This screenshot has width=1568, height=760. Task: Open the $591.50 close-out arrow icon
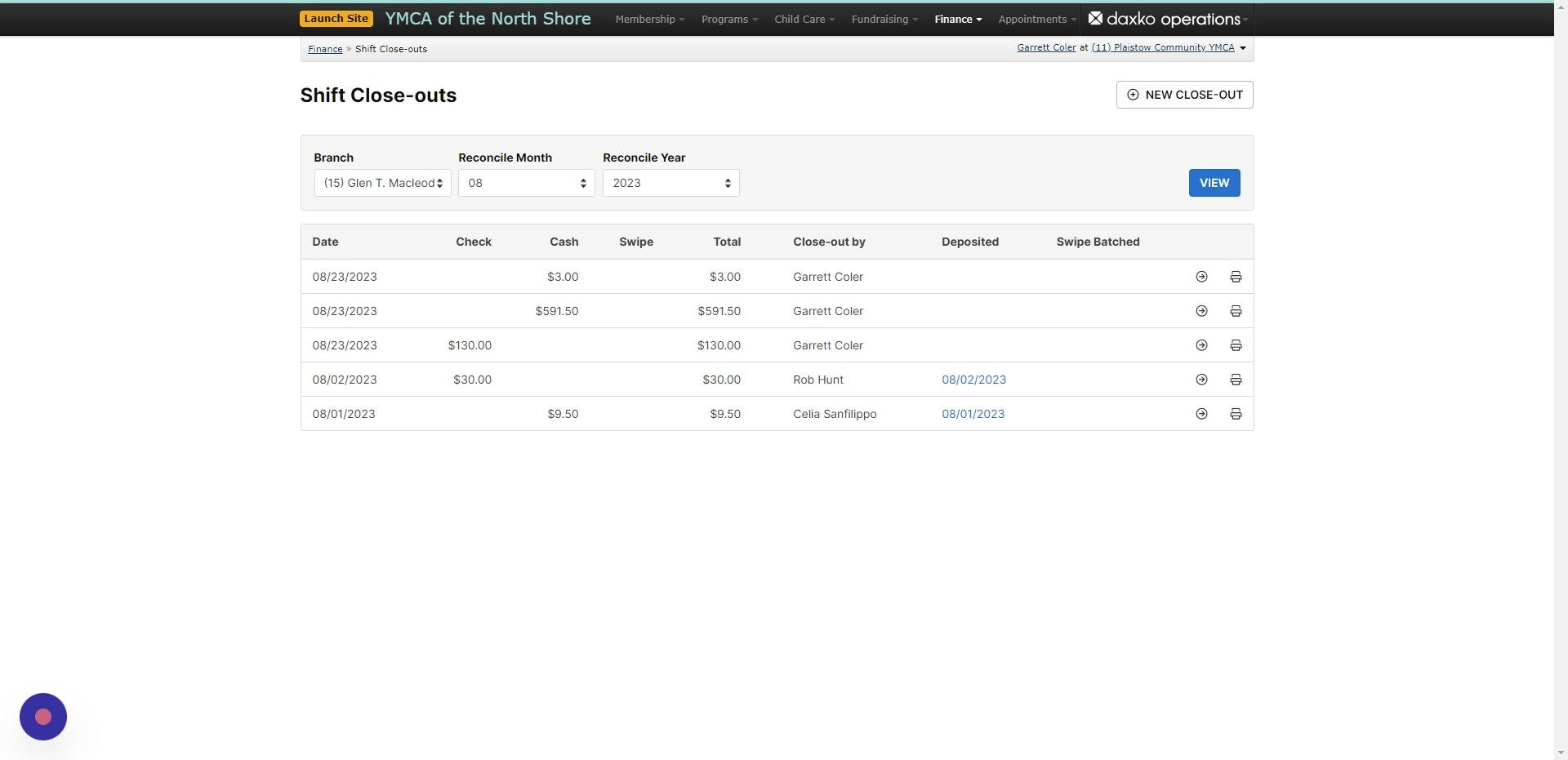(x=1201, y=311)
